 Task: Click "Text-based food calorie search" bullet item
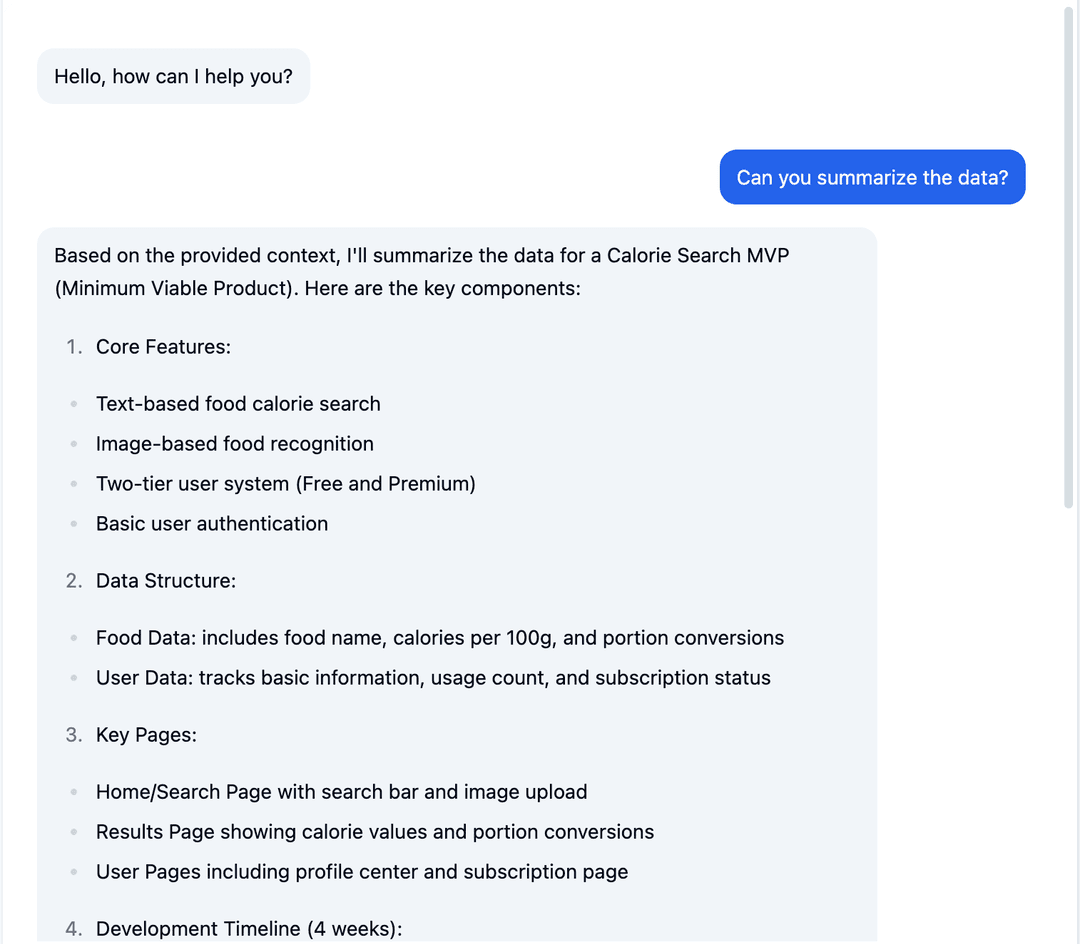238,404
